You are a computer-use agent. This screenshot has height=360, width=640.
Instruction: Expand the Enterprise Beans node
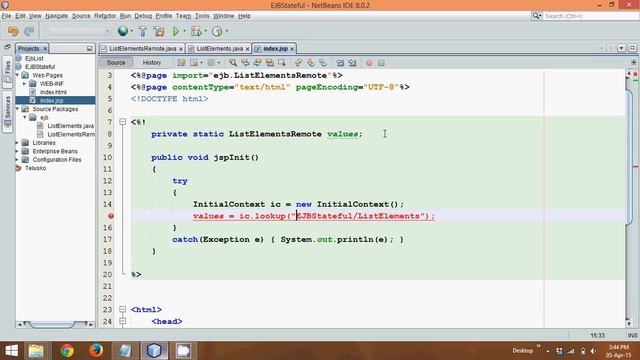[17, 151]
